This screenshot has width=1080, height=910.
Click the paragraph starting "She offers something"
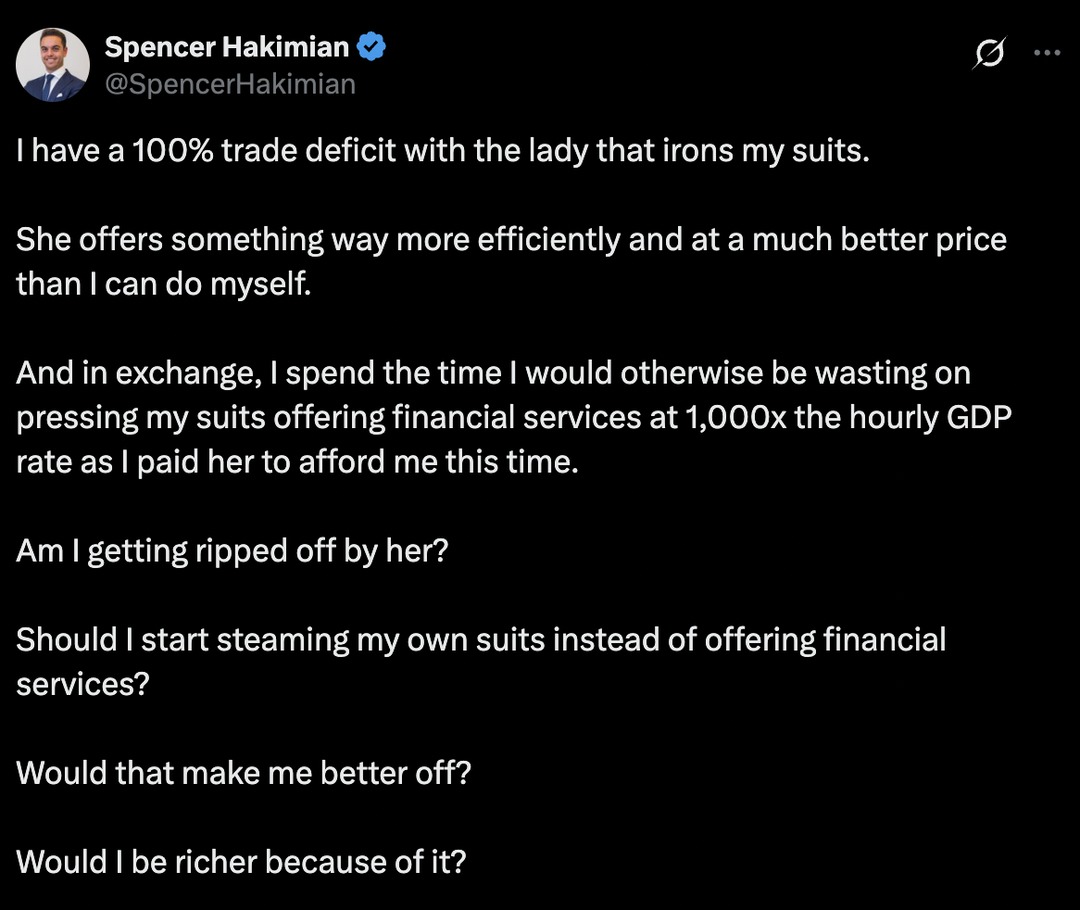pos(511,261)
